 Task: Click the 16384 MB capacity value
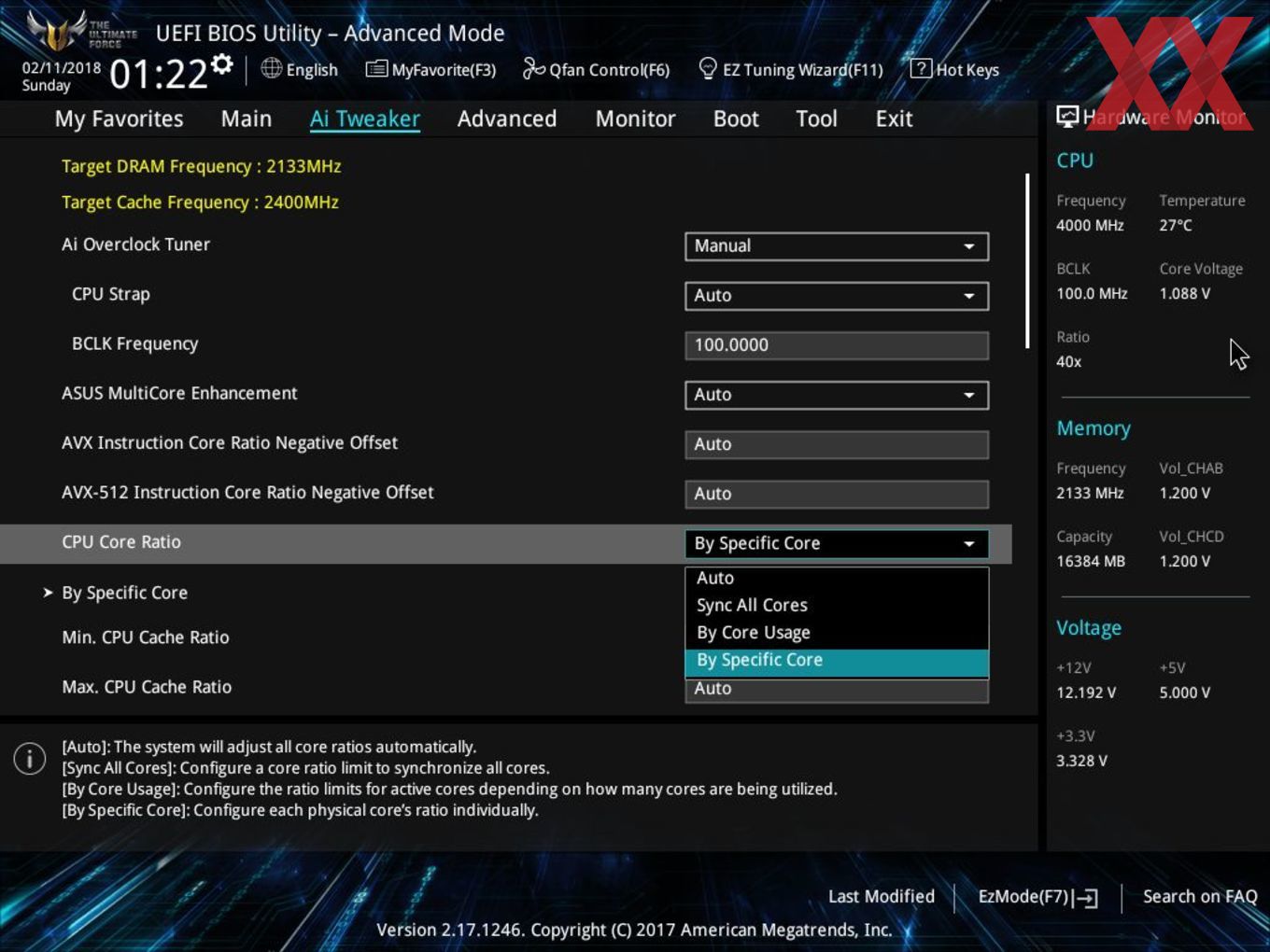click(x=1091, y=561)
